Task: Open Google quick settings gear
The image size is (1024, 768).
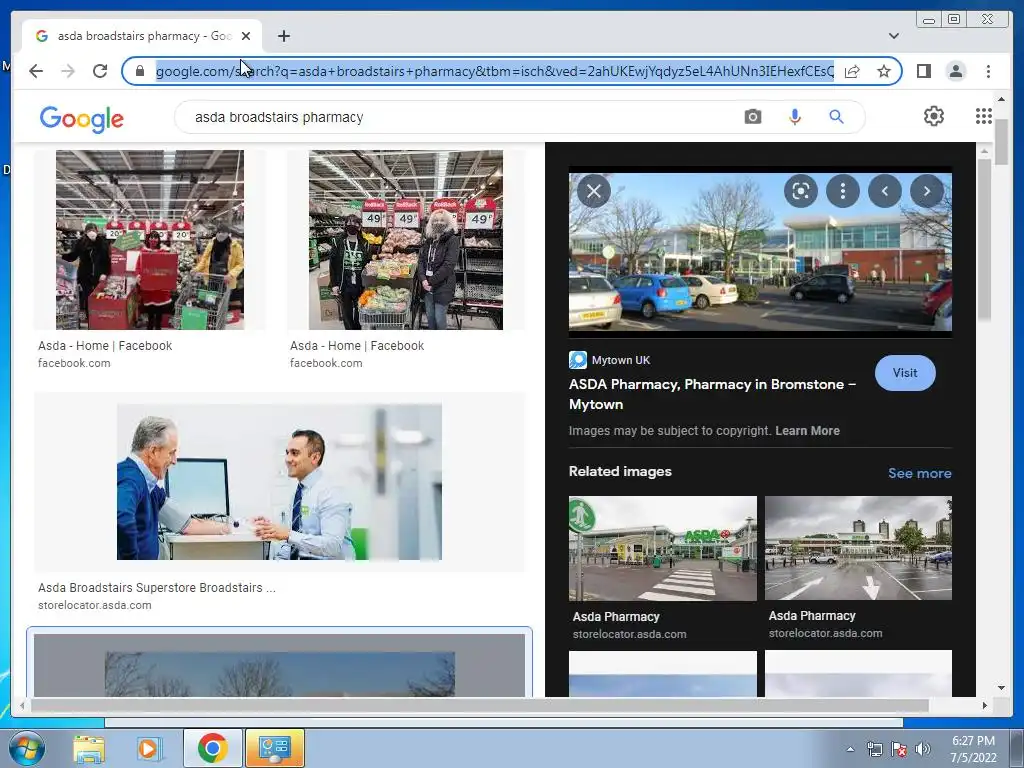Action: (933, 116)
